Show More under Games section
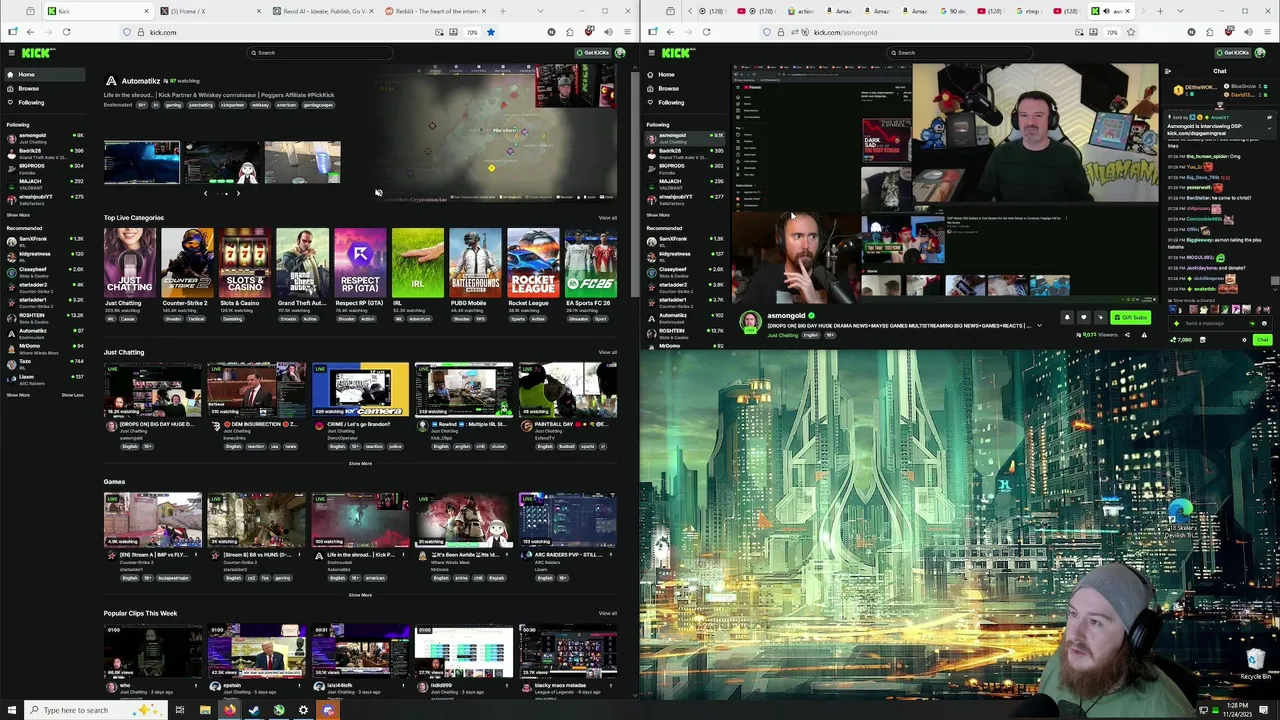Image resolution: width=1280 pixels, height=720 pixels. tap(360, 595)
